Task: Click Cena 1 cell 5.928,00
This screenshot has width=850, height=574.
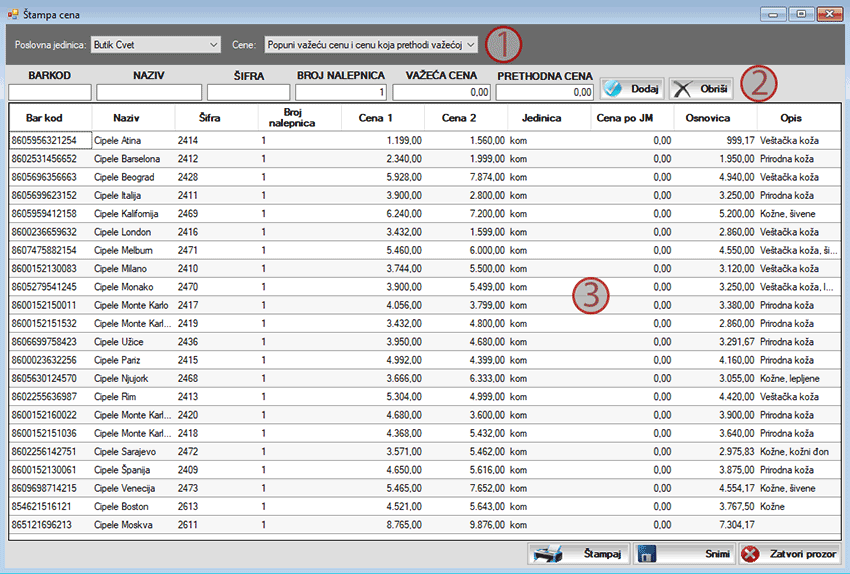Action: click(x=383, y=177)
